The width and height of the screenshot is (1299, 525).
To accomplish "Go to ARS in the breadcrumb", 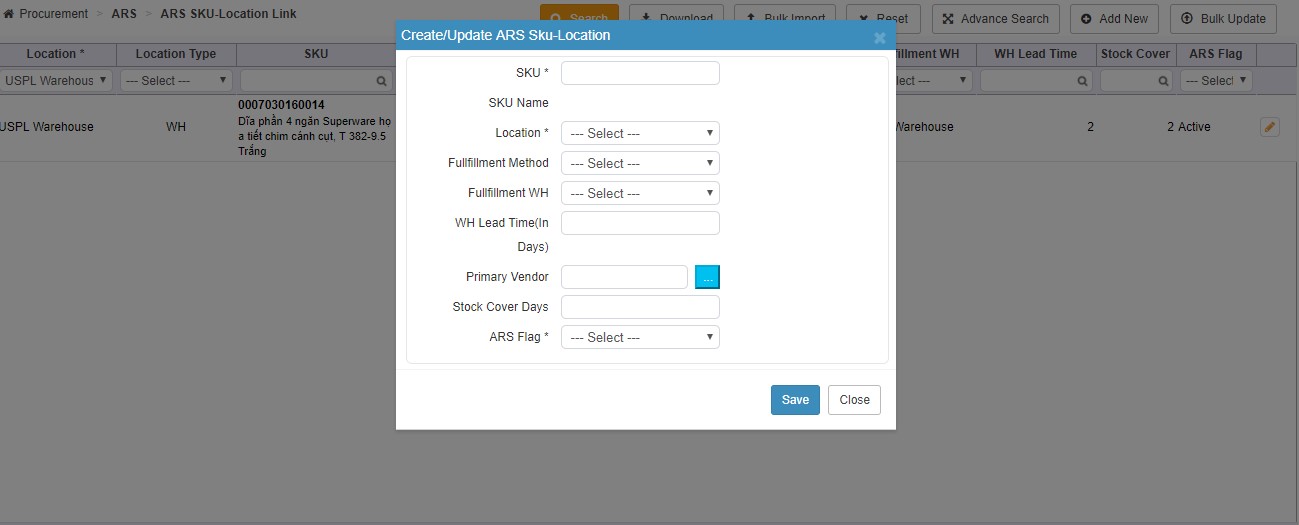I will (124, 14).
